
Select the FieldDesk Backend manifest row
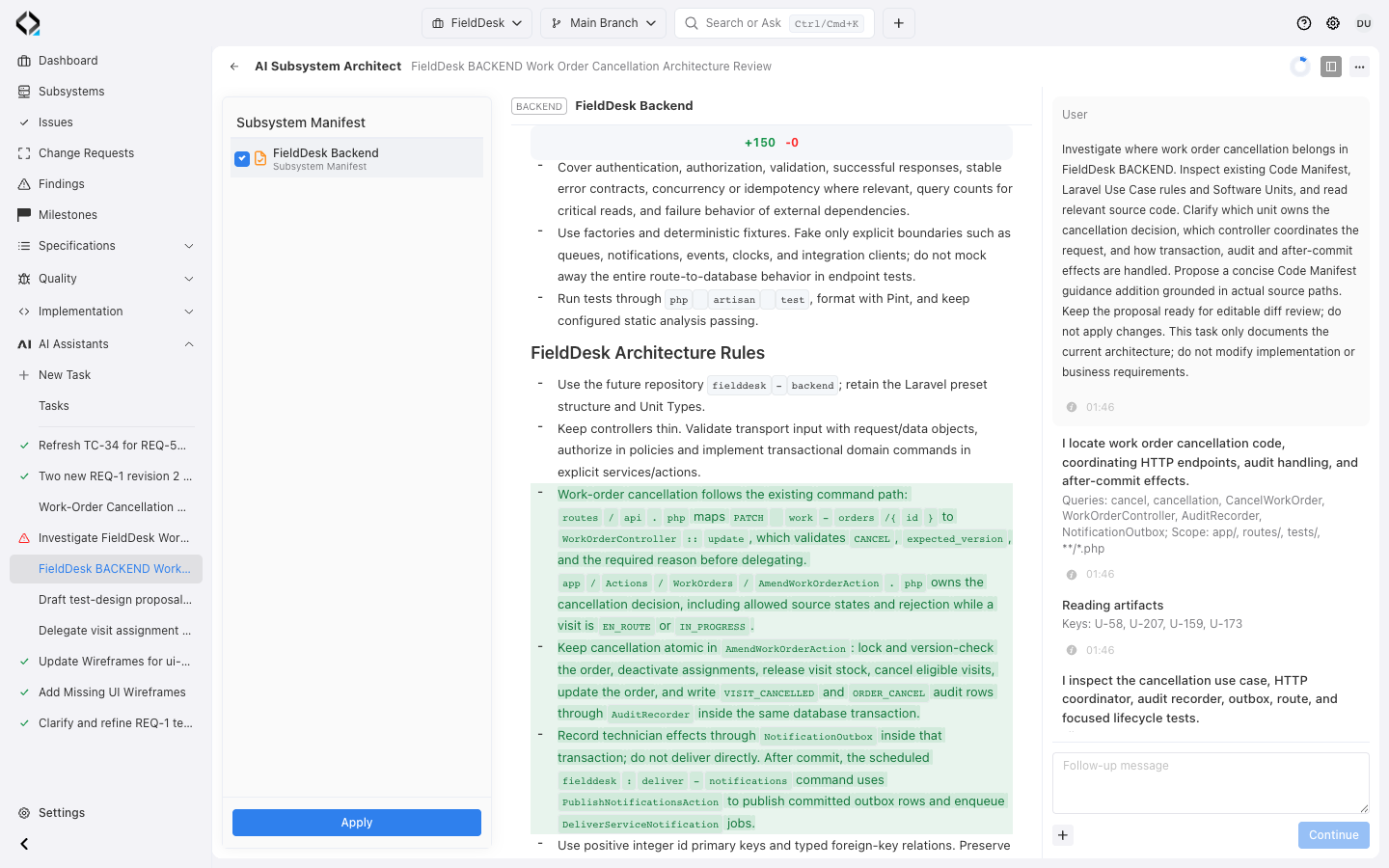coord(357,158)
